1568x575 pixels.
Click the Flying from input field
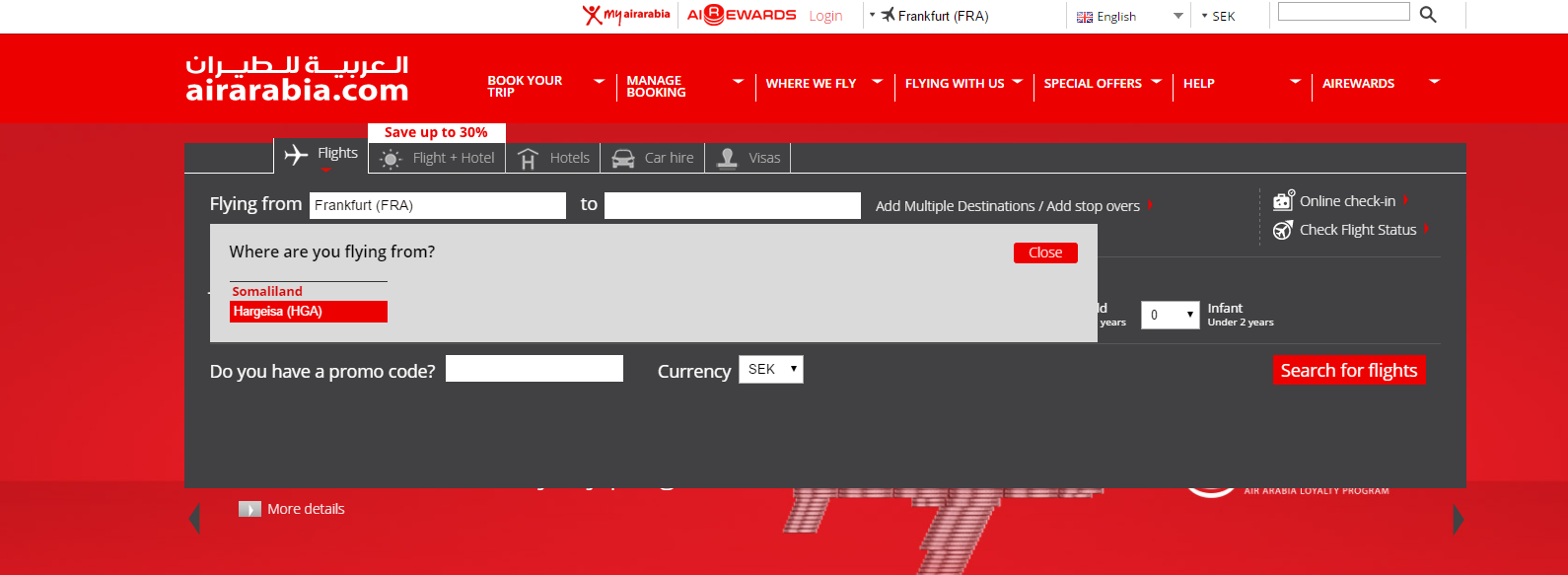tap(438, 205)
